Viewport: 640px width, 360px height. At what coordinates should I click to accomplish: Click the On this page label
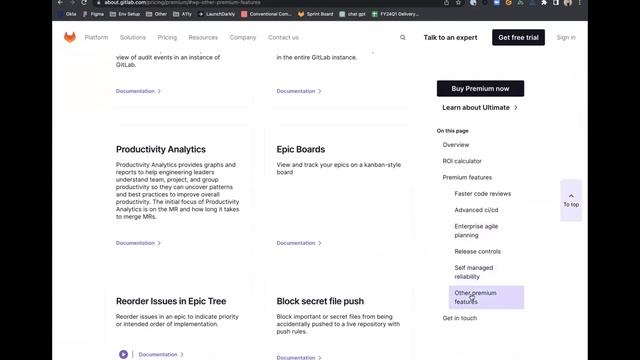tap(453, 131)
